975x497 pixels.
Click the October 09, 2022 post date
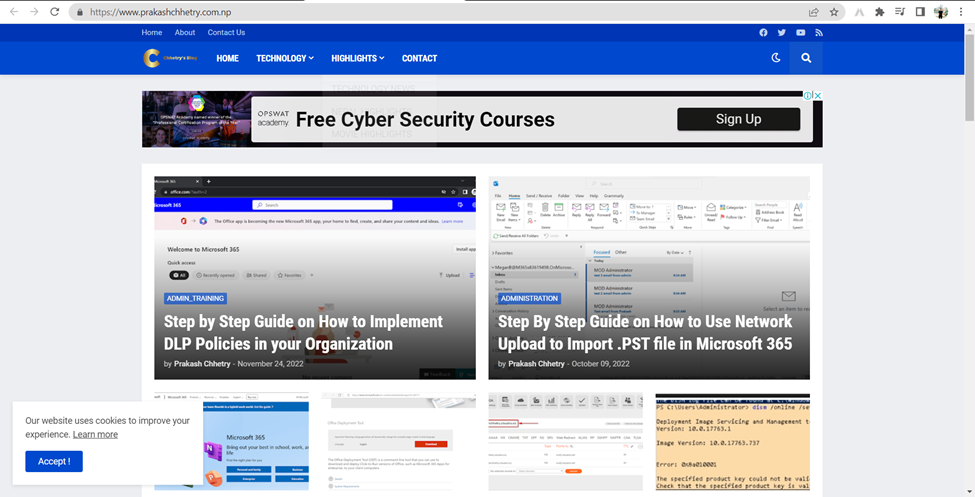click(601, 363)
